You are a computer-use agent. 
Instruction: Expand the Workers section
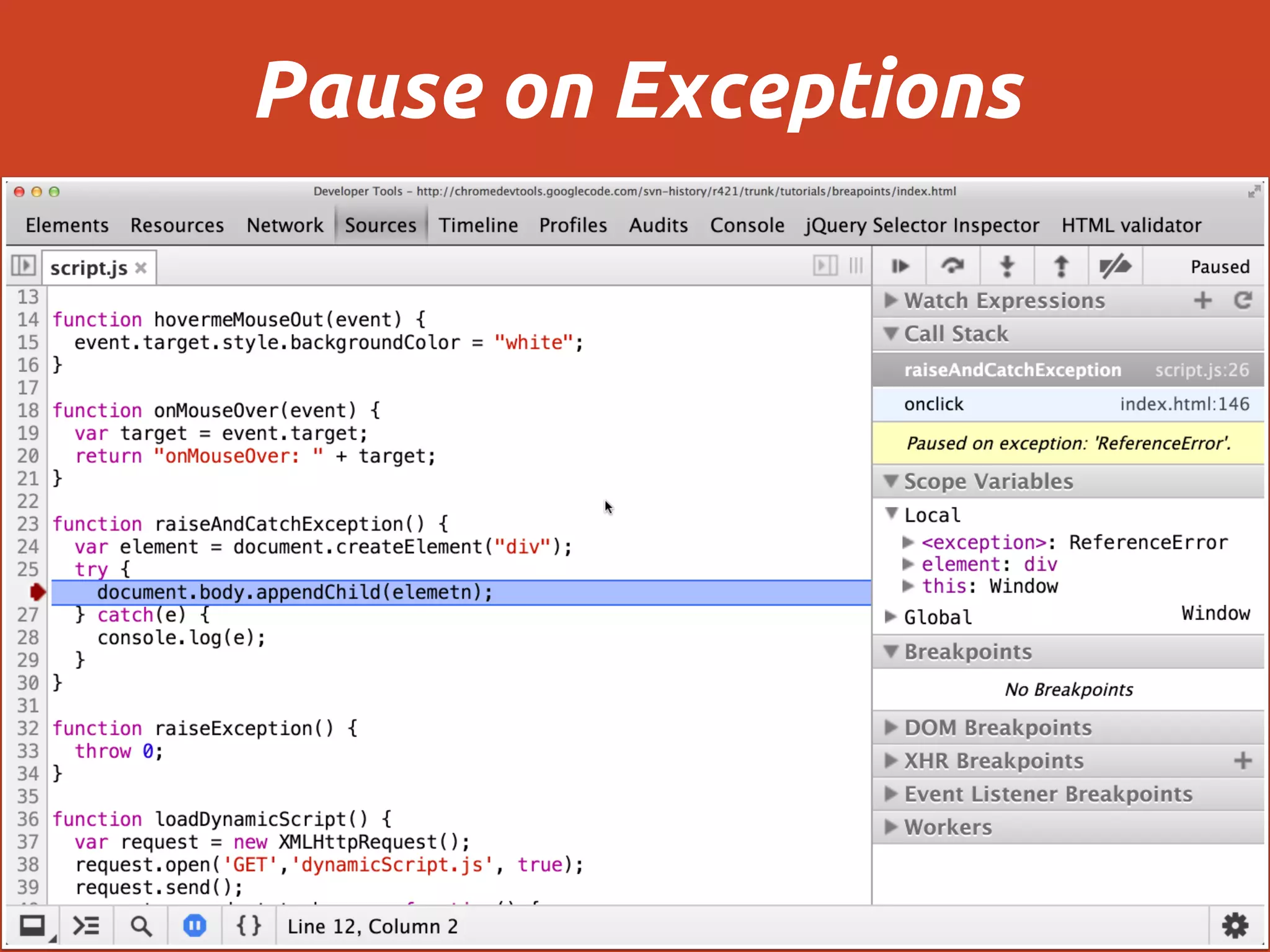[891, 827]
